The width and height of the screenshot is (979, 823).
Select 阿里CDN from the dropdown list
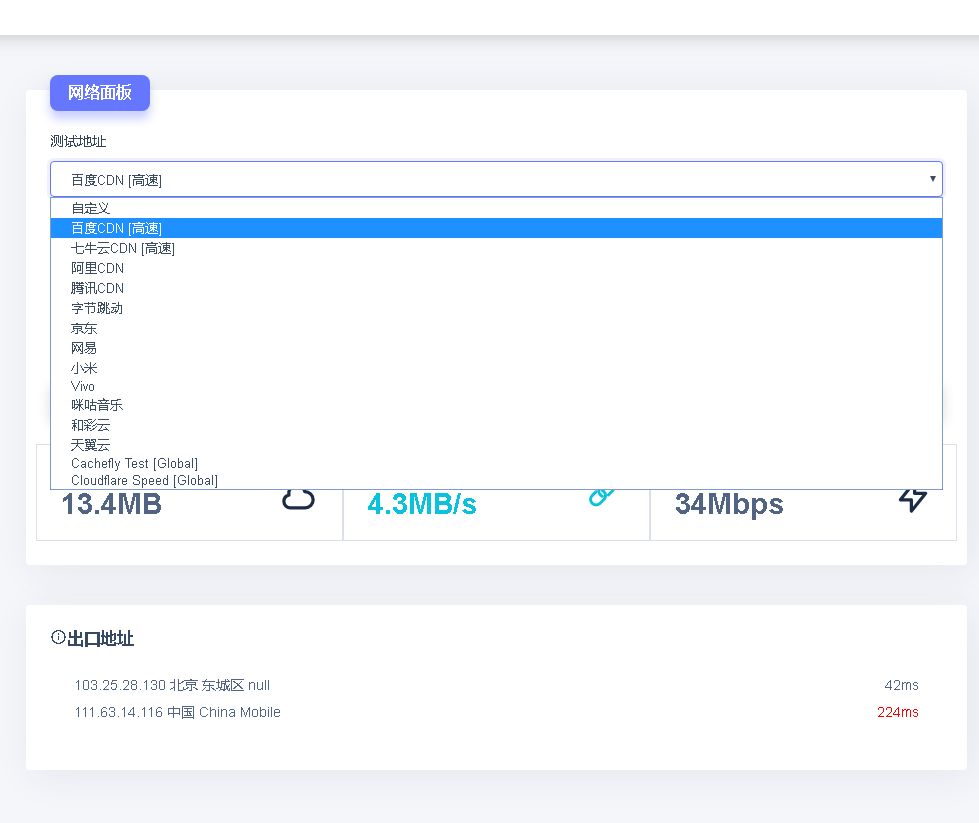(97, 268)
